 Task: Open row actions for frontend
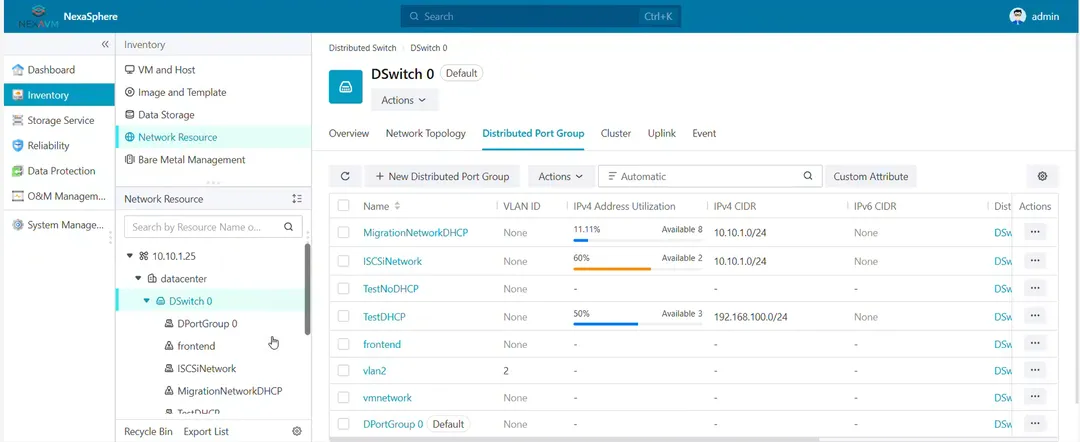coord(1035,344)
